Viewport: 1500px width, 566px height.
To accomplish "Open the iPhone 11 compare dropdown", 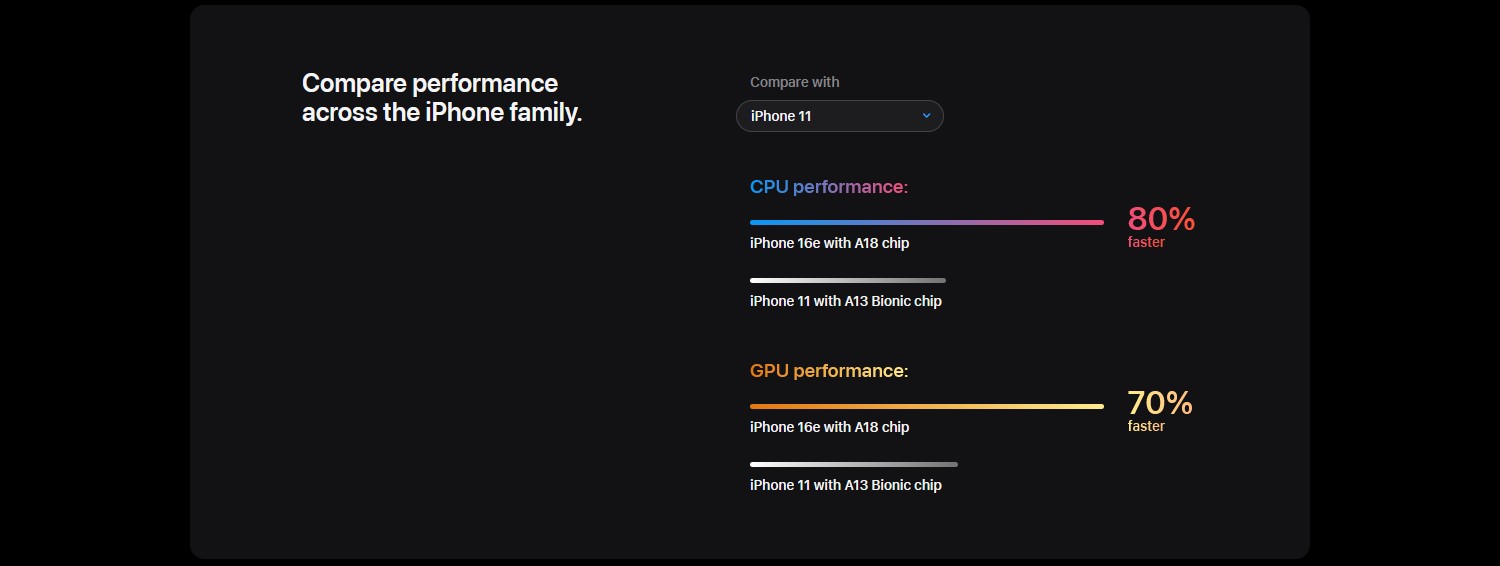I will pyautogui.click(x=840, y=116).
